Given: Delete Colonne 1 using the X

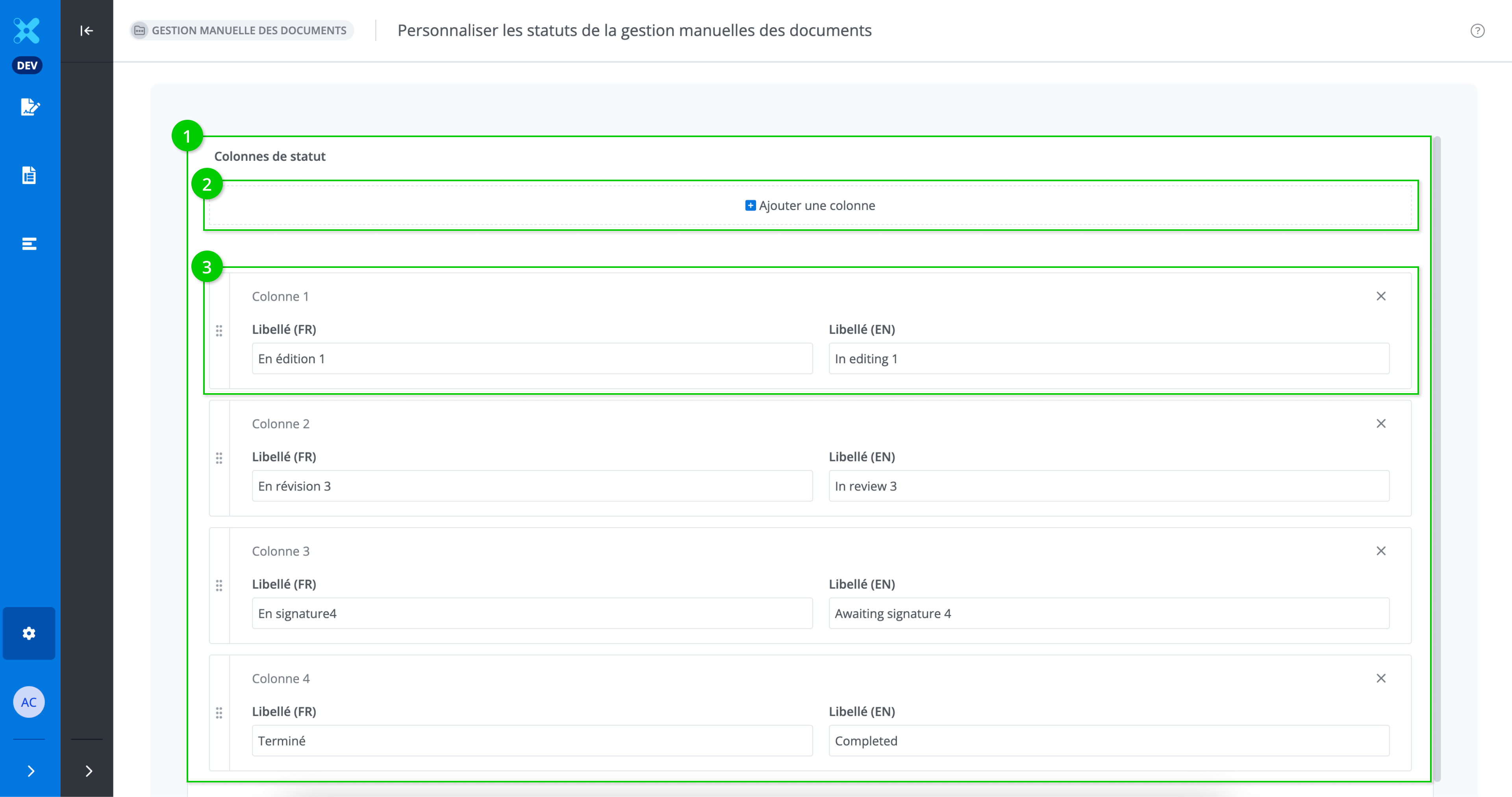Looking at the screenshot, I should (x=1380, y=296).
